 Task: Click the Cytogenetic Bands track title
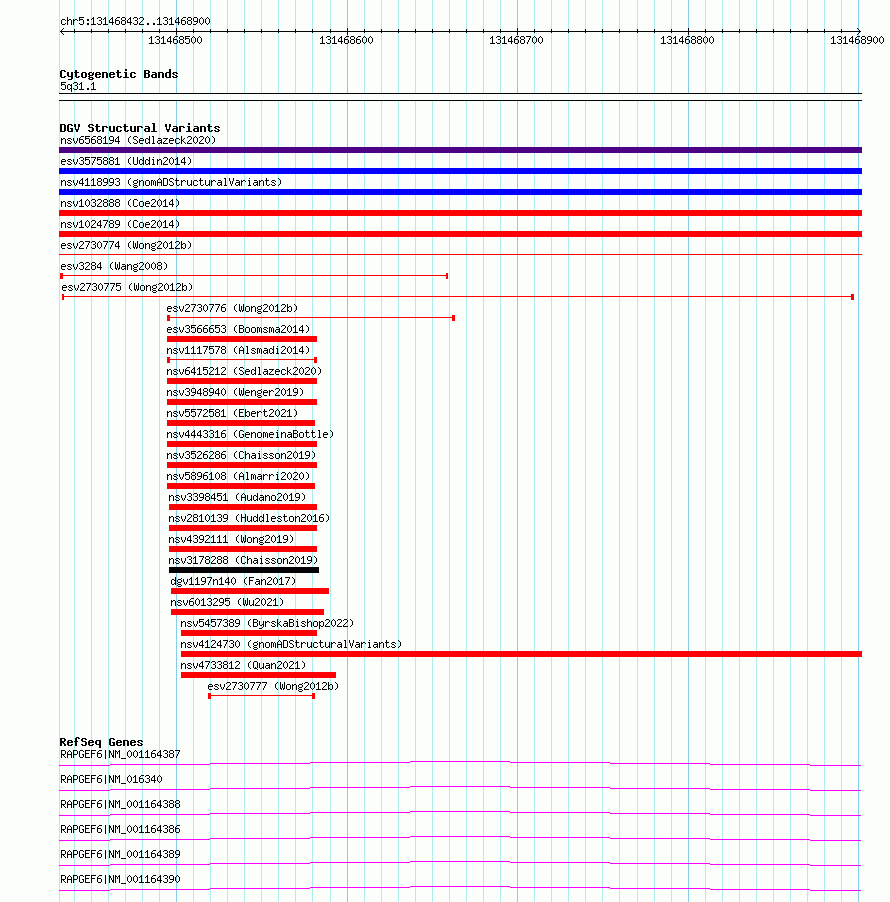coord(119,74)
